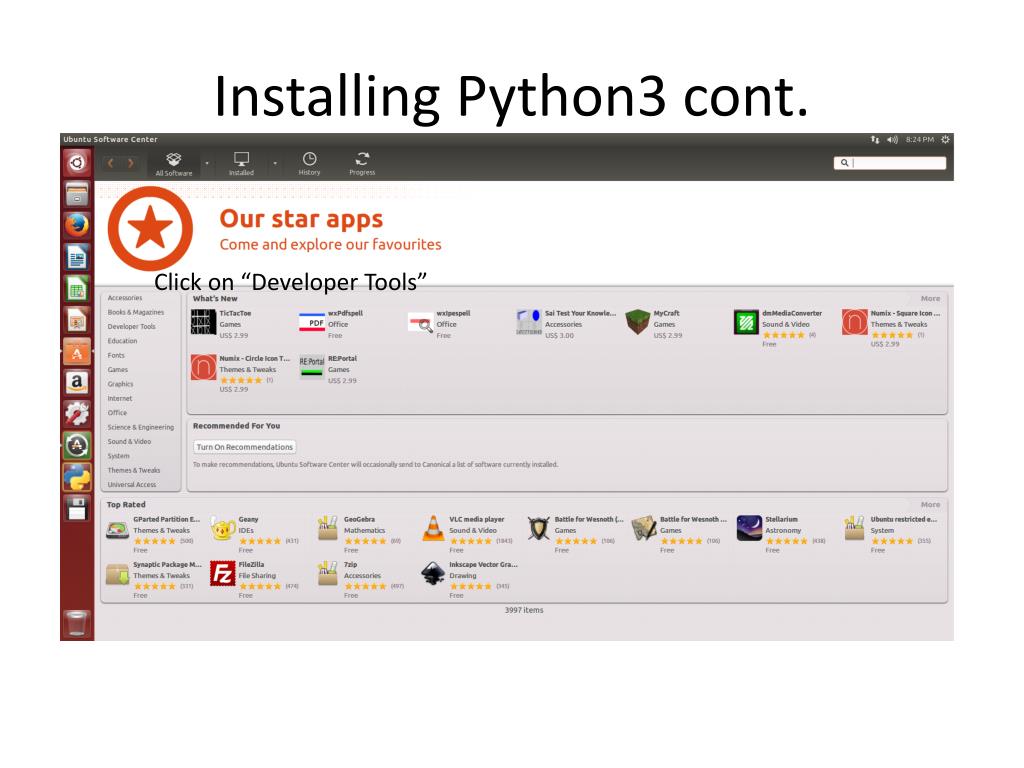Open the Trash from the launcher

(77, 622)
